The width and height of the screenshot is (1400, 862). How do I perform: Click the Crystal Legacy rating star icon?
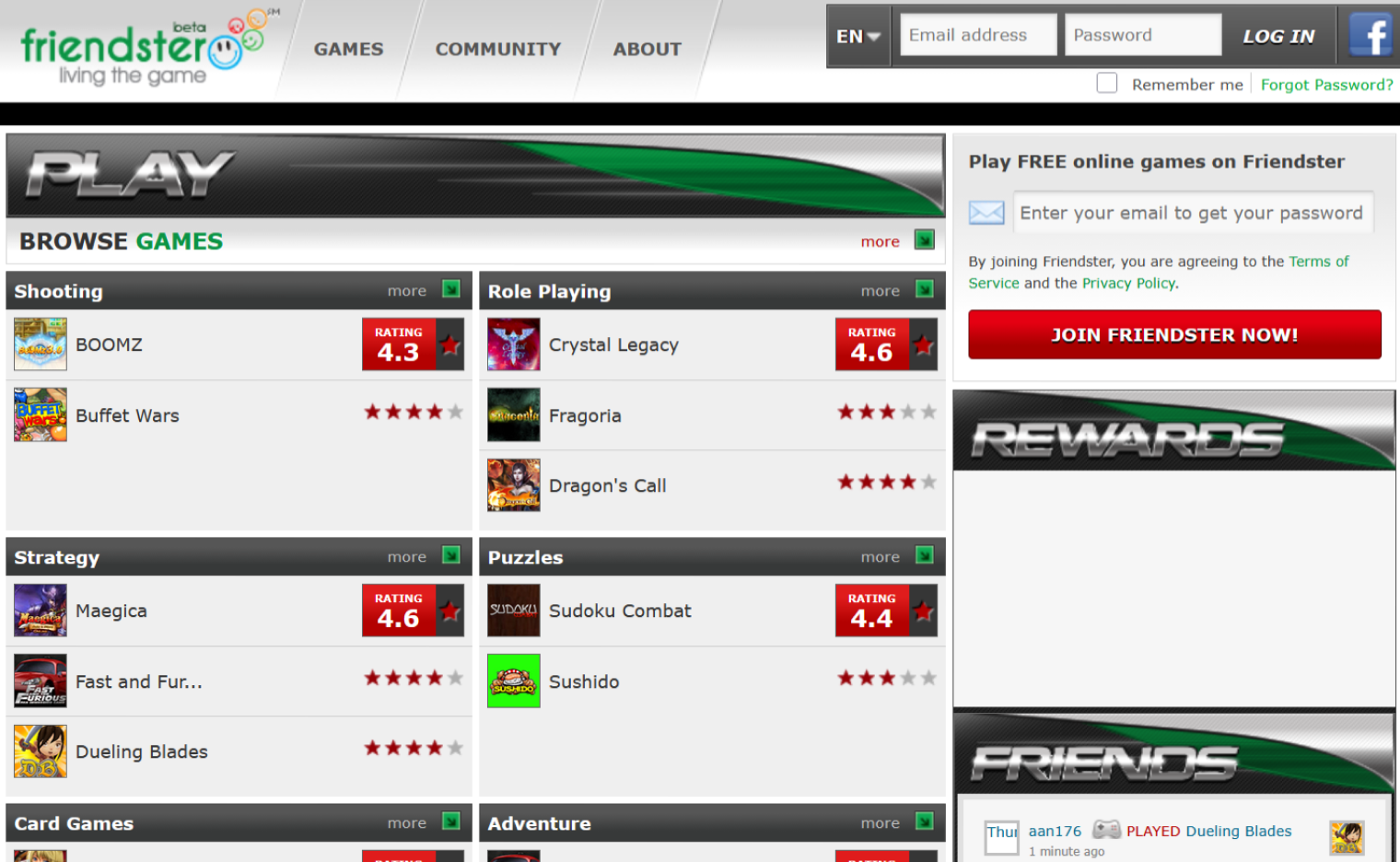924,344
